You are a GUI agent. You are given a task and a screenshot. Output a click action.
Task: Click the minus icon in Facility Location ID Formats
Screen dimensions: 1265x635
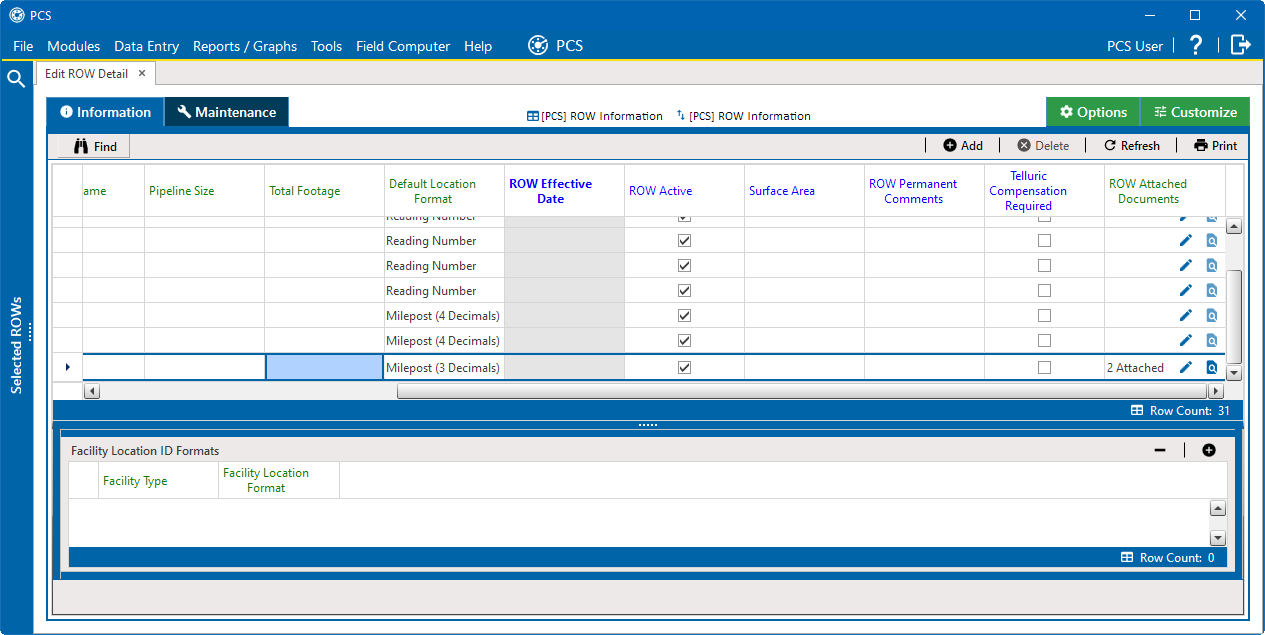coord(1160,450)
